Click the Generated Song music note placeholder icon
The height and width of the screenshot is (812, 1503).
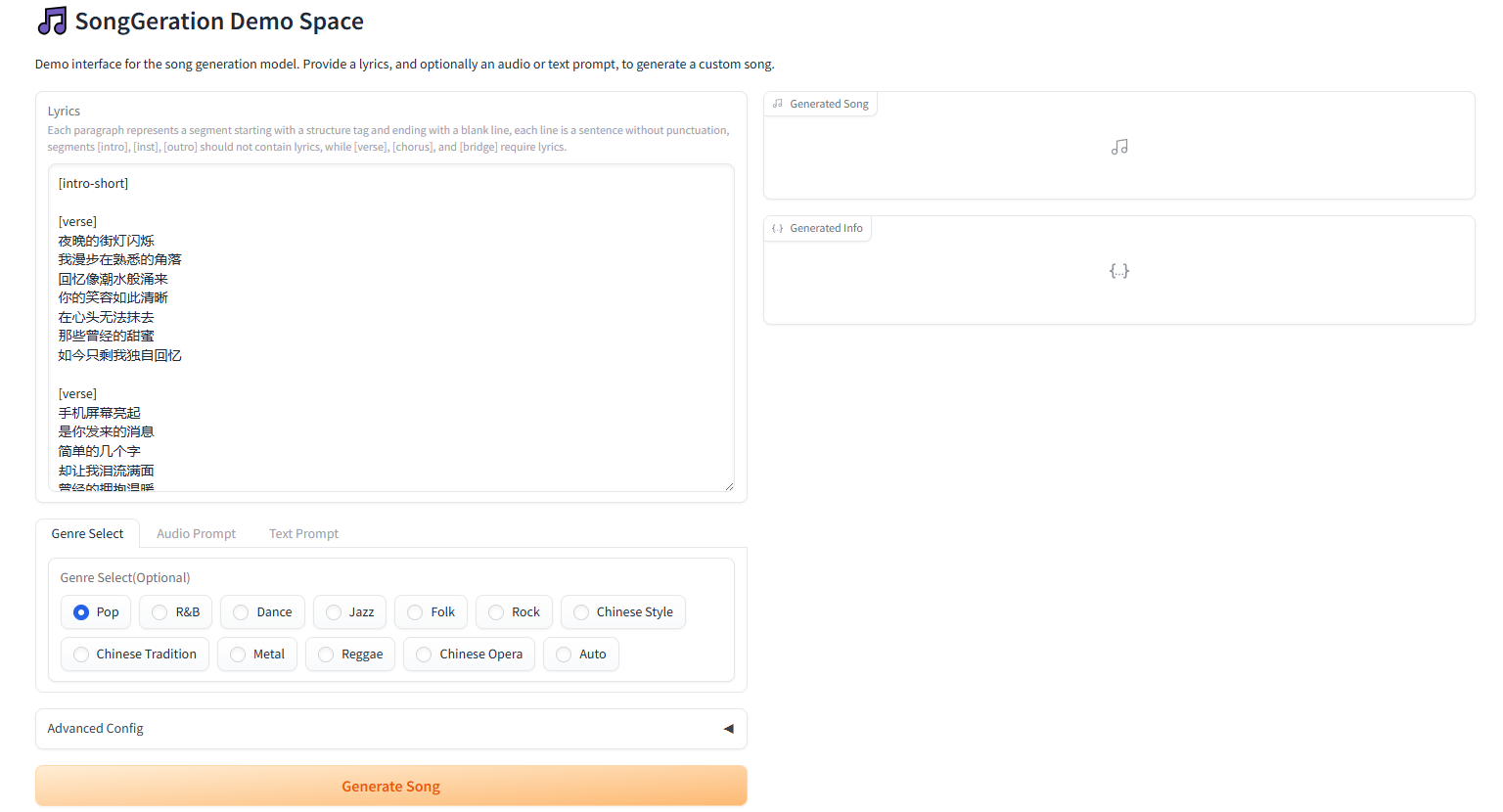[1119, 147]
